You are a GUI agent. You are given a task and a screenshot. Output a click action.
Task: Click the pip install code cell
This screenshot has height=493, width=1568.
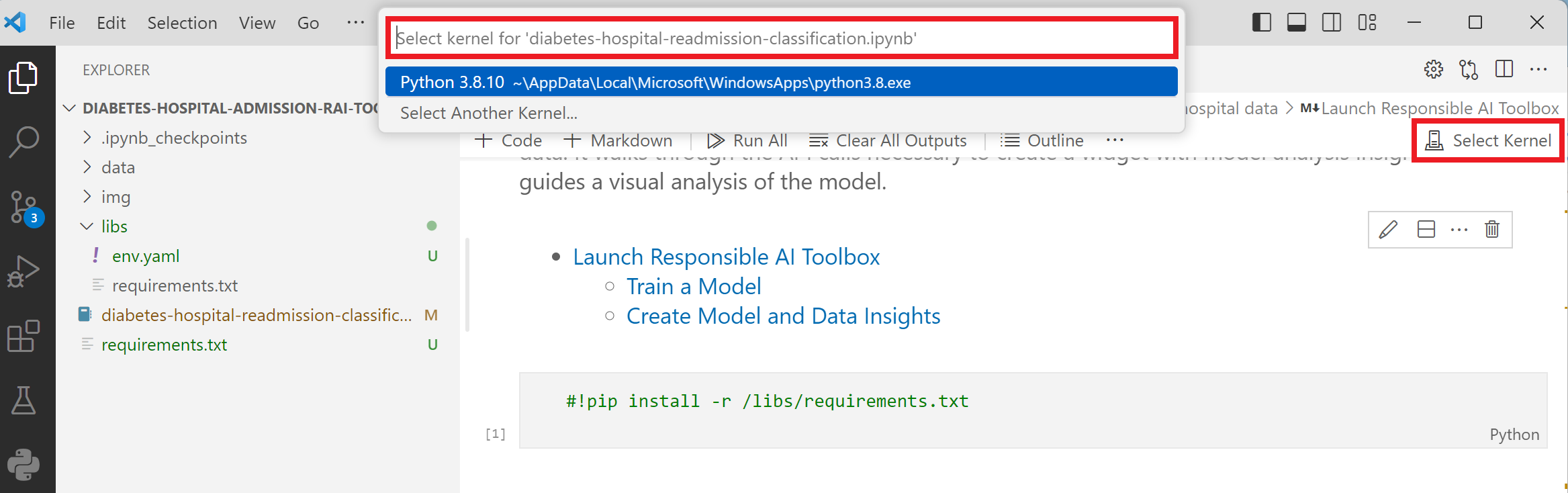point(1033,410)
